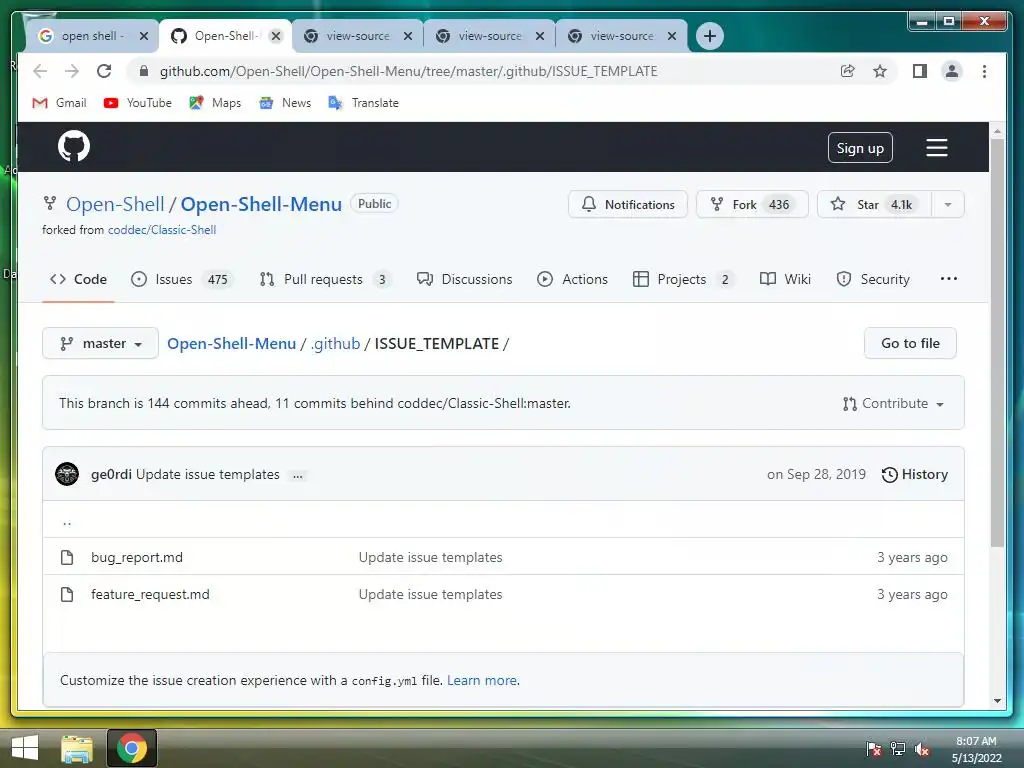
Task: Open a new browser tab
Action: coord(710,36)
